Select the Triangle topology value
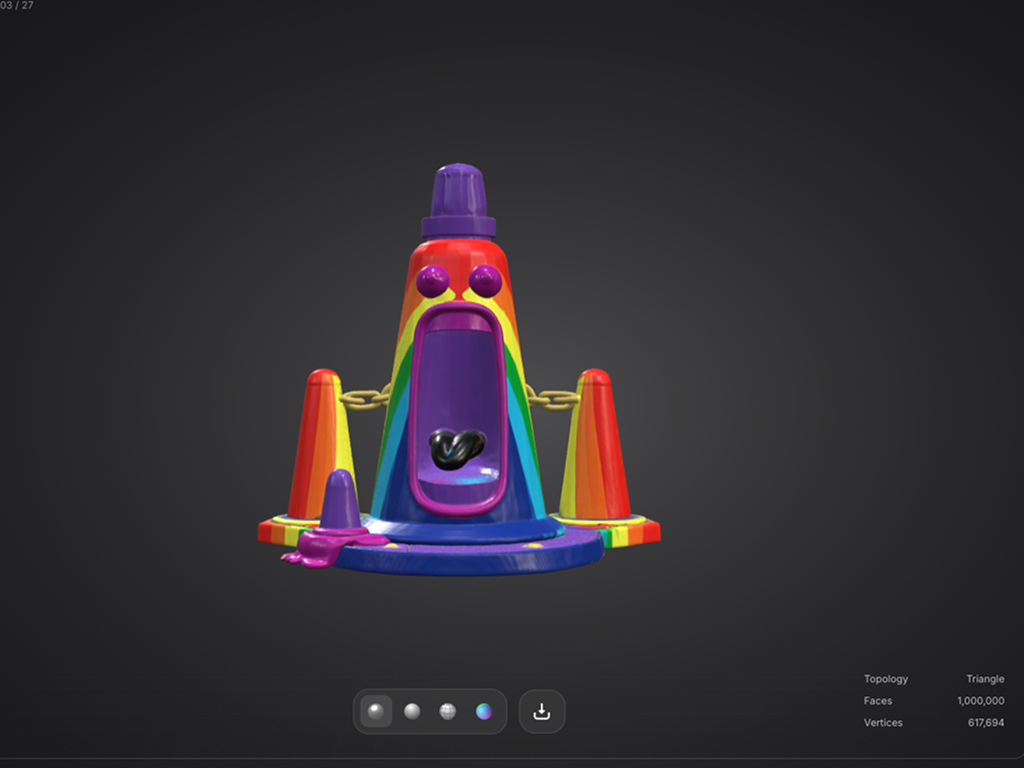The height and width of the screenshot is (768, 1024). point(985,679)
